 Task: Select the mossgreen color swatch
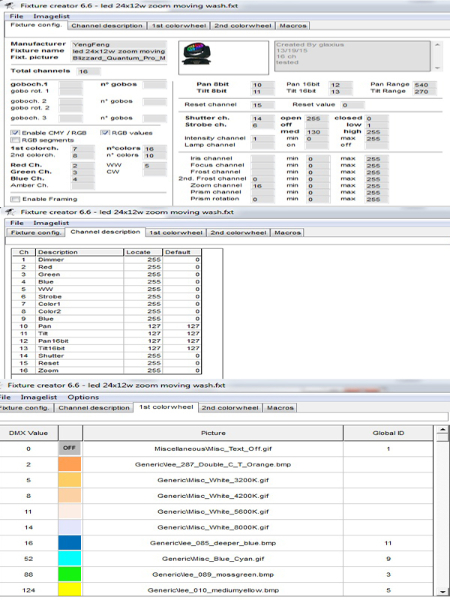pyautogui.click(x=70, y=574)
